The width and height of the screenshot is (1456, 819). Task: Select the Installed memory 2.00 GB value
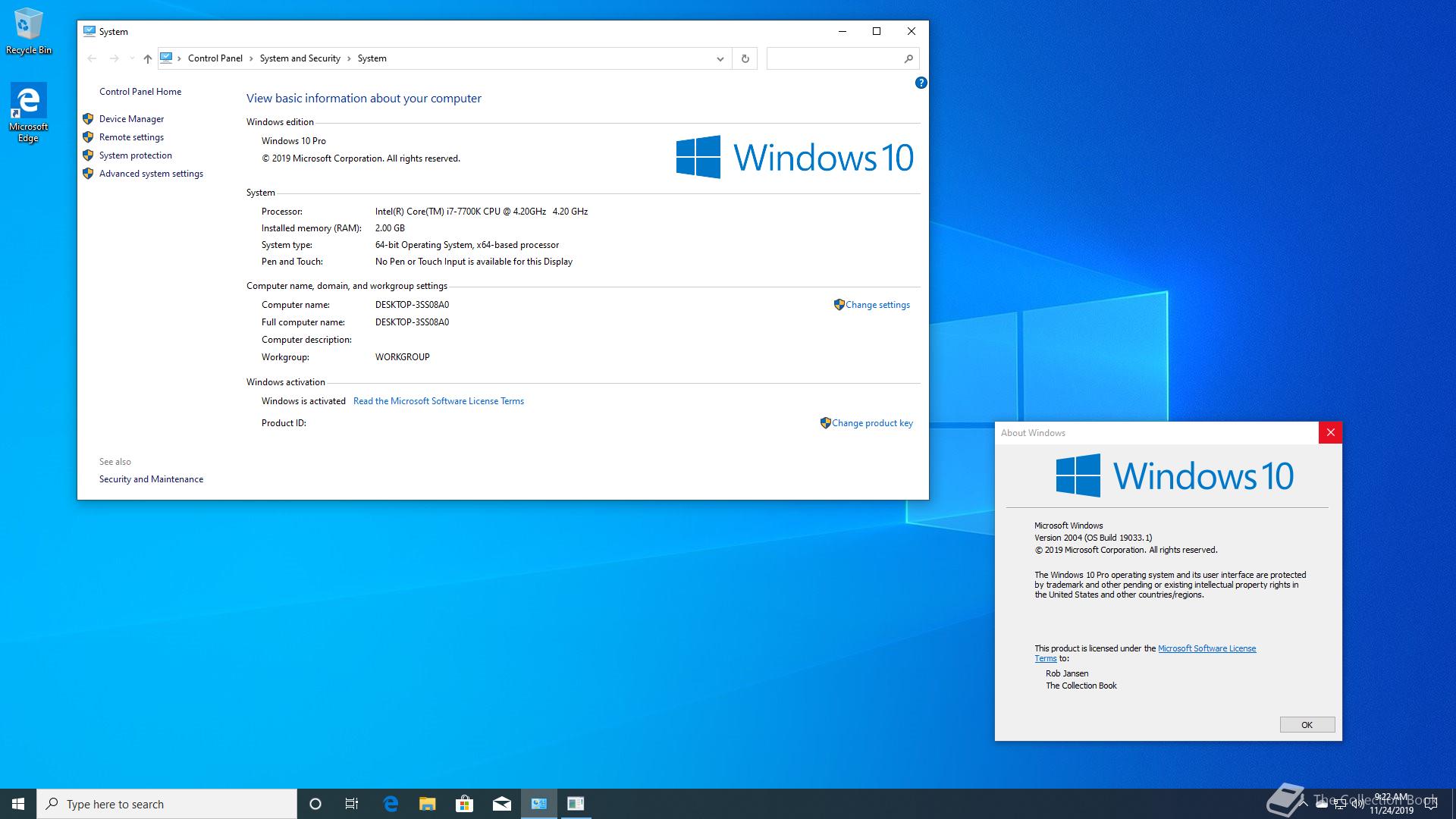pyautogui.click(x=390, y=228)
